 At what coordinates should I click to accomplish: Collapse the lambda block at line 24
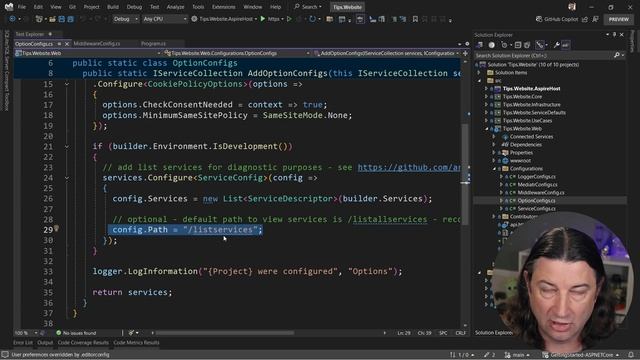click(67, 178)
